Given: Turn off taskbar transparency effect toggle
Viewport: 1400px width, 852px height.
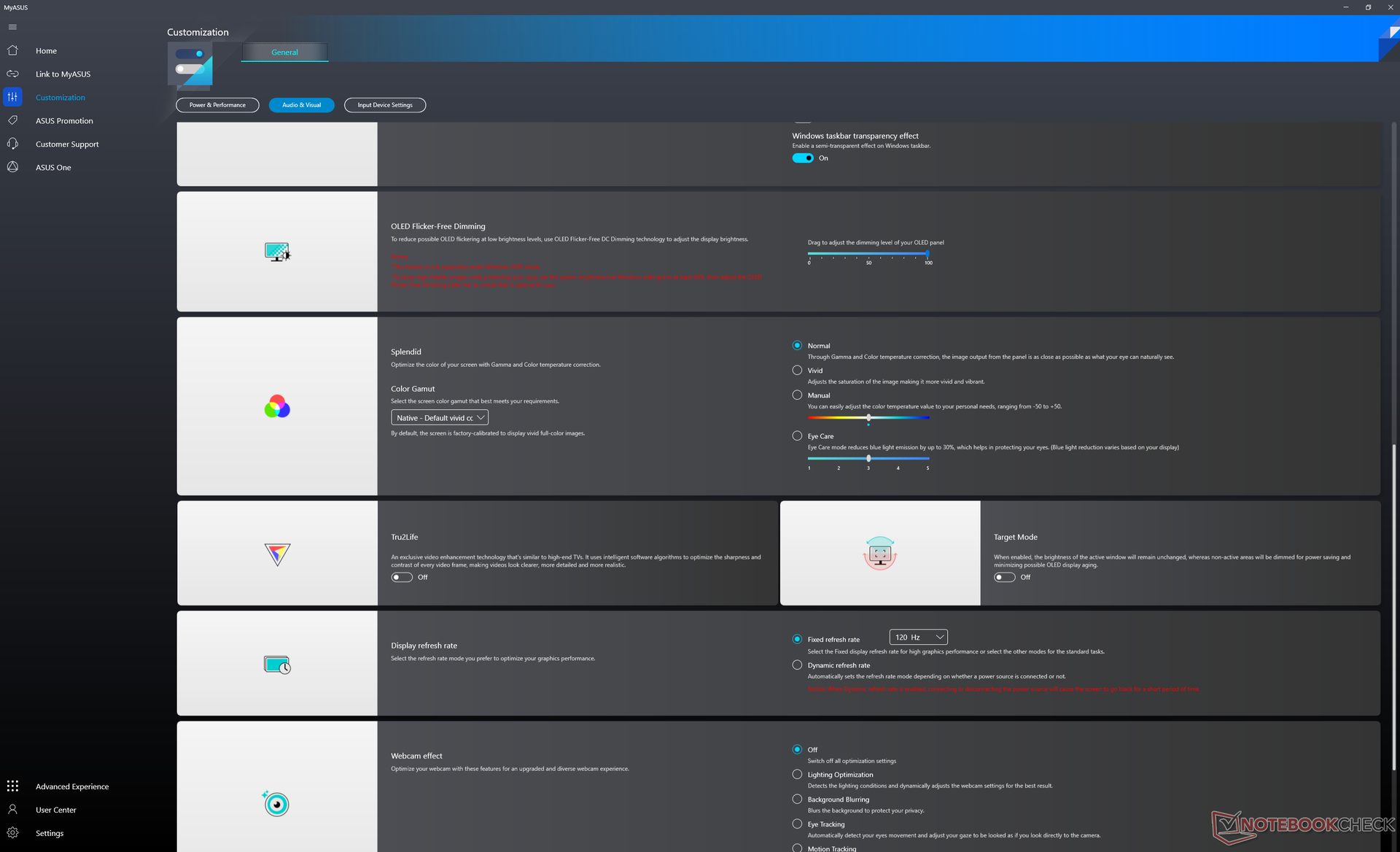Looking at the screenshot, I should click(x=803, y=158).
